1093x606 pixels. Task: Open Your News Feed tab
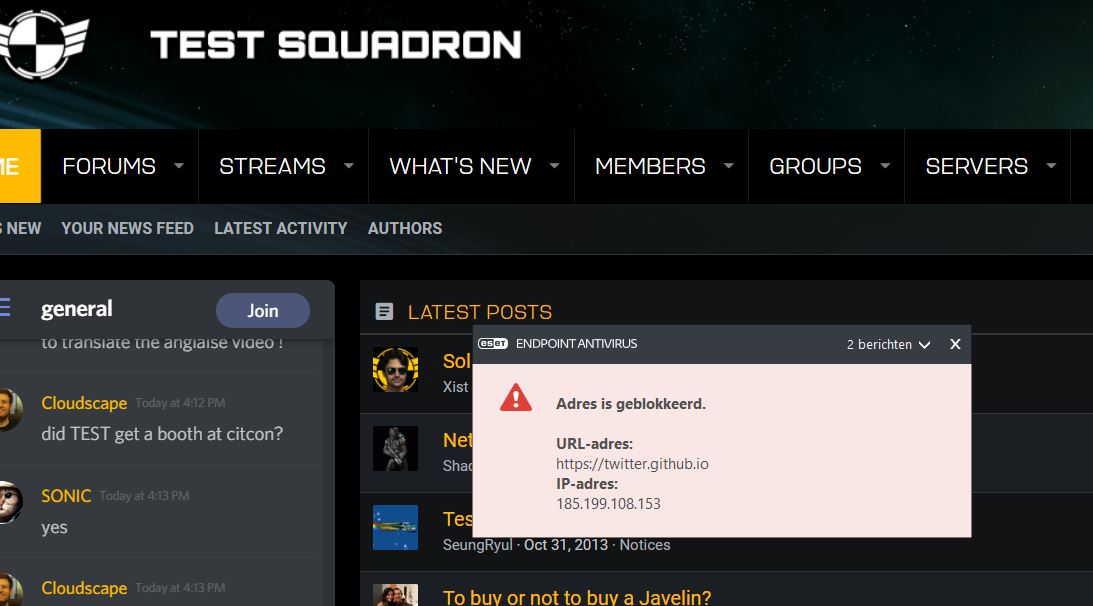(x=127, y=228)
